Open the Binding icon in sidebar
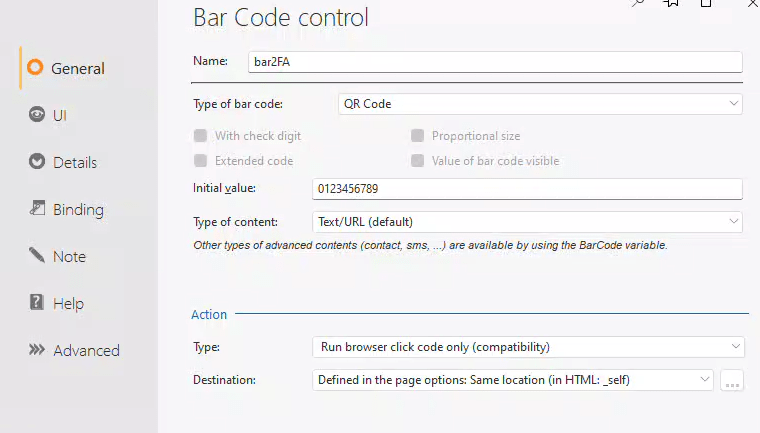This screenshot has width=760, height=433. 36,209
